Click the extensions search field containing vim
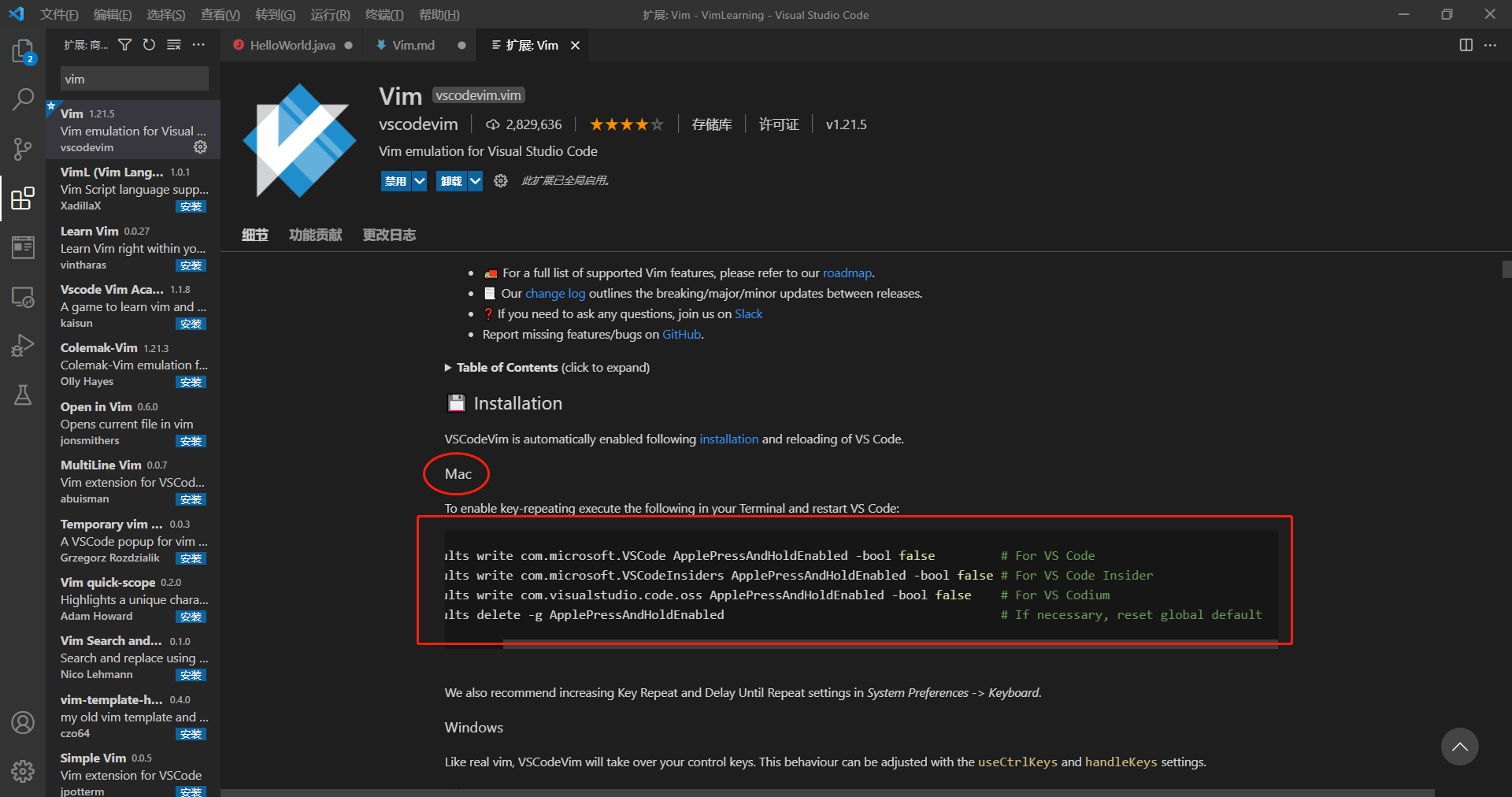The width and height of the screenshot is (1512, 797). click(x=134, y=79)
